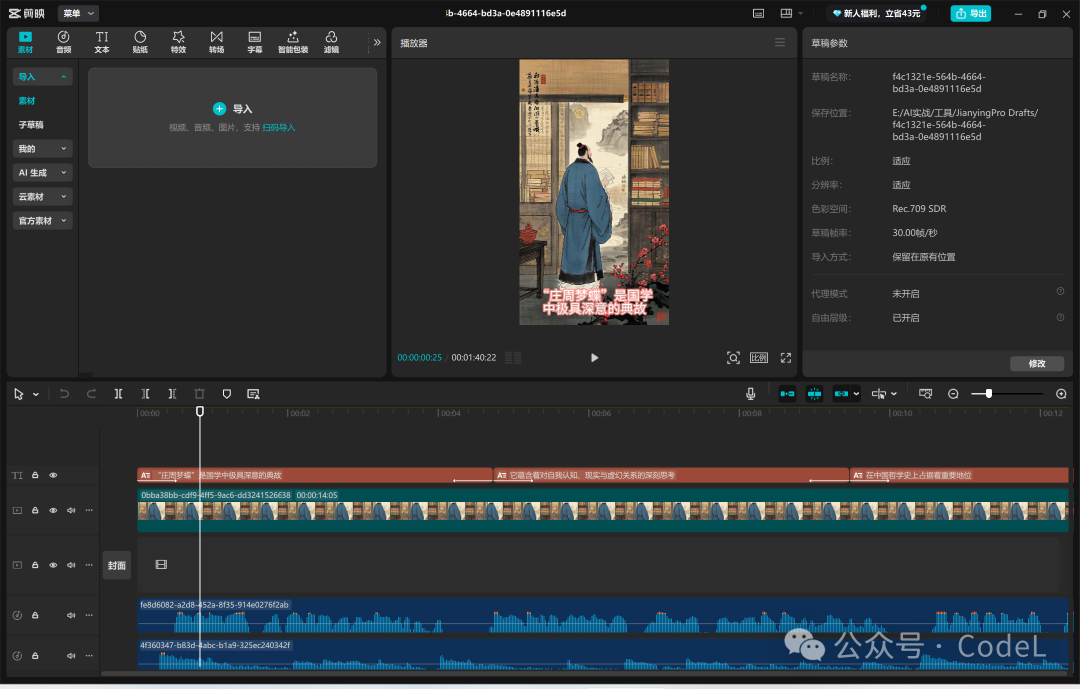1080x689 pixels.
Task: Click the timeline fit-to-window icon
Action: click(x=926, y=394)
